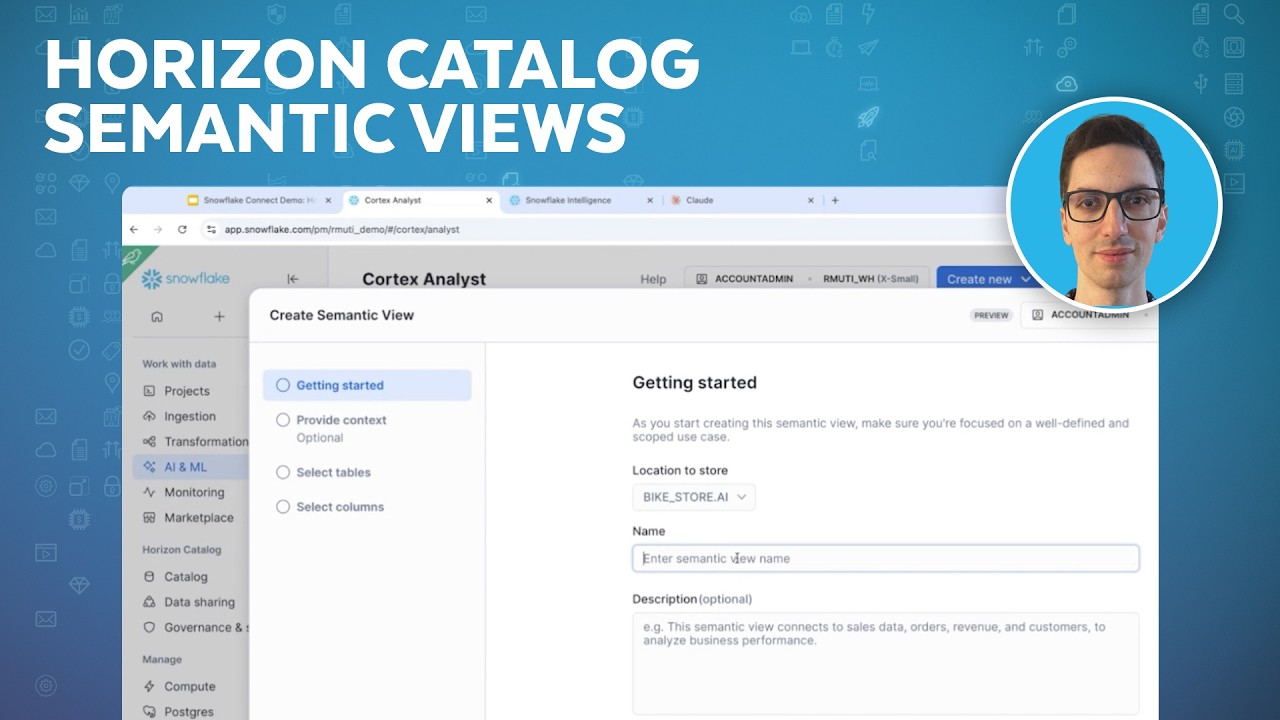Click the Provide context step label

click(341, 420)
